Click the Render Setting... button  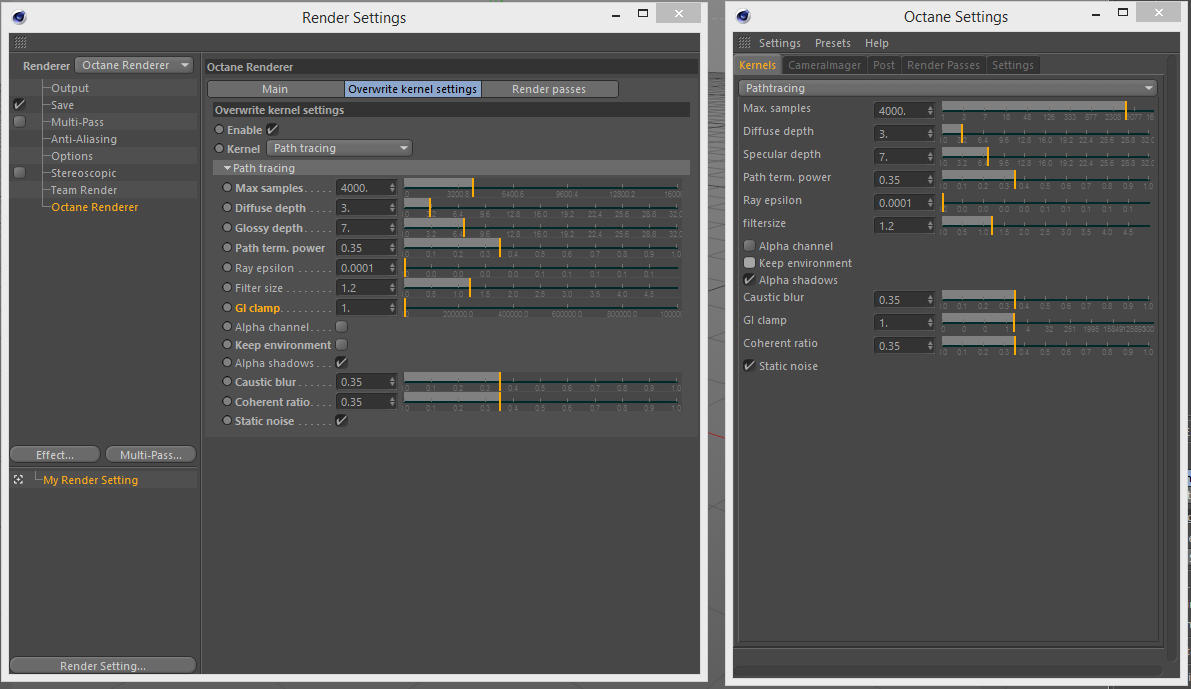[x=103, y=665]
